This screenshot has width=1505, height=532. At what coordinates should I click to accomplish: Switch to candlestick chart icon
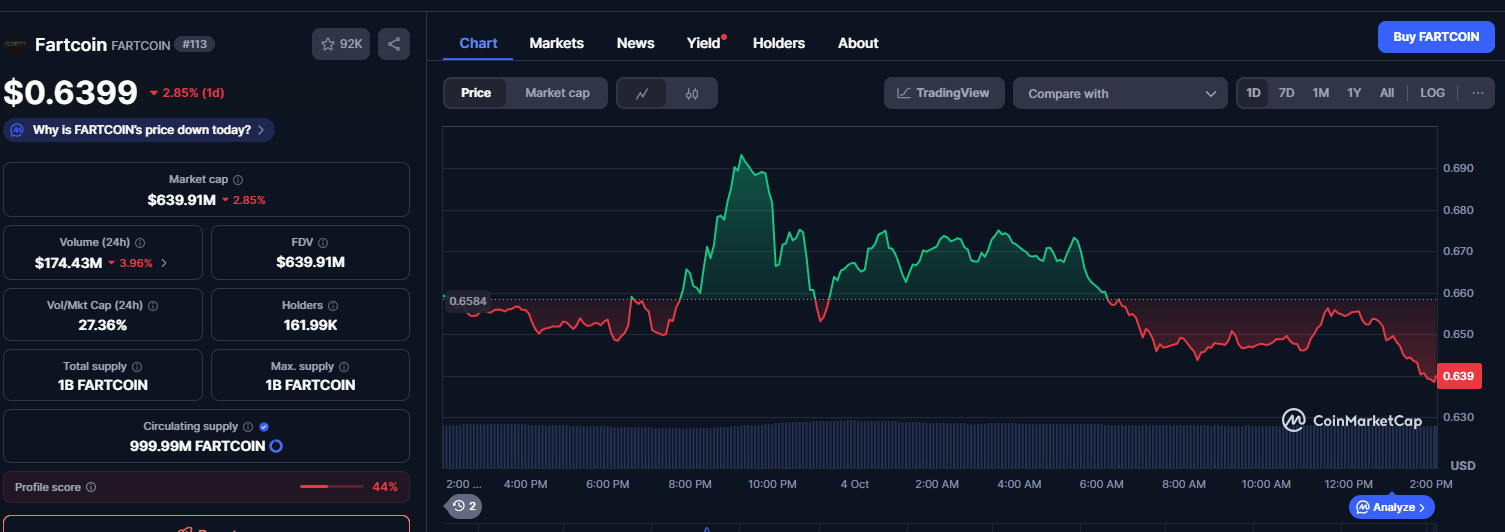click(x=692, y=93)
